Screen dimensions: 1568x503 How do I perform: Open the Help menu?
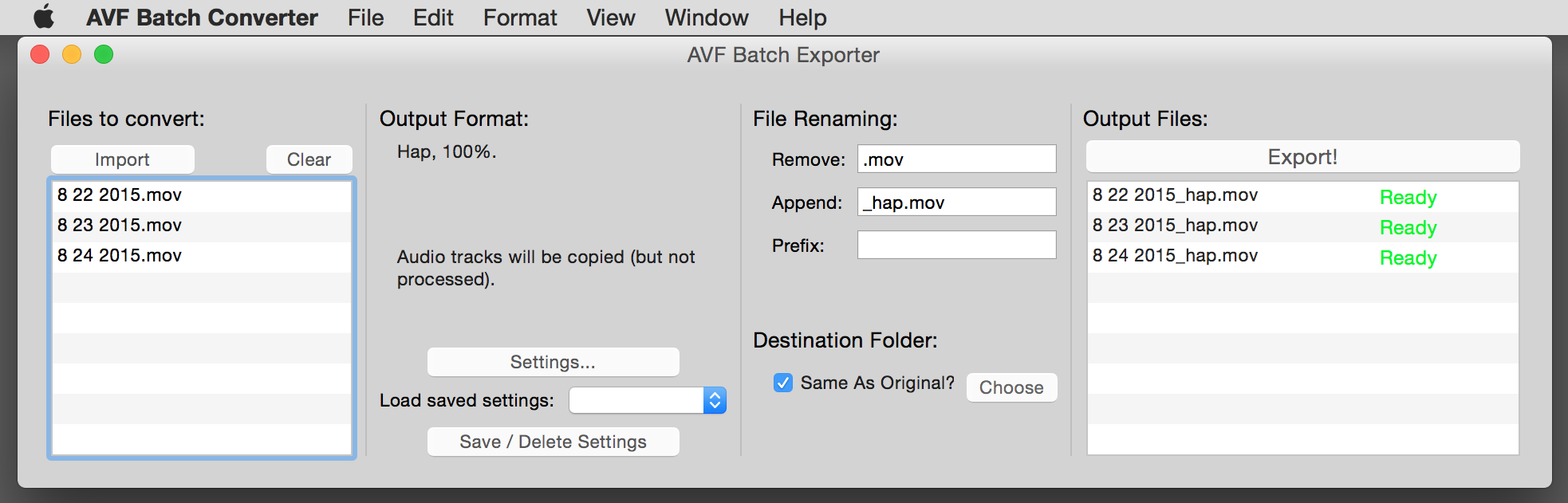tap(802, 18)
